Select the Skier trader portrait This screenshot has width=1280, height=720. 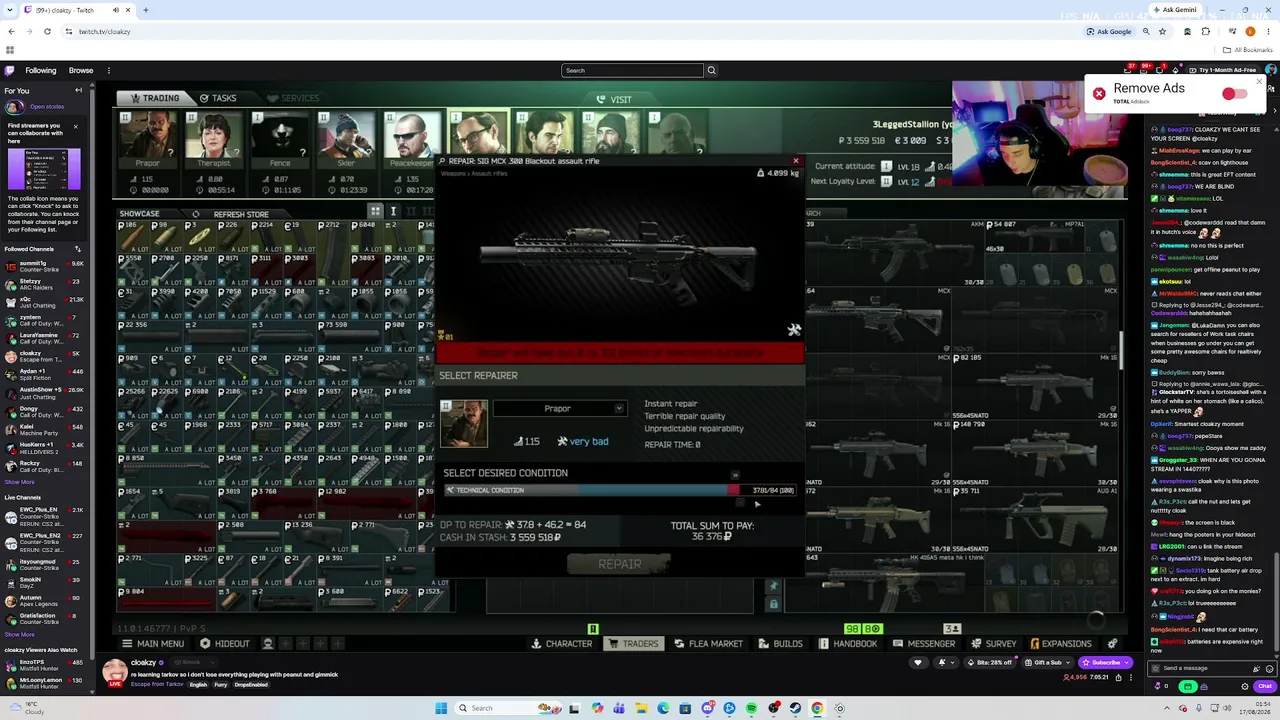coord(347,140)
